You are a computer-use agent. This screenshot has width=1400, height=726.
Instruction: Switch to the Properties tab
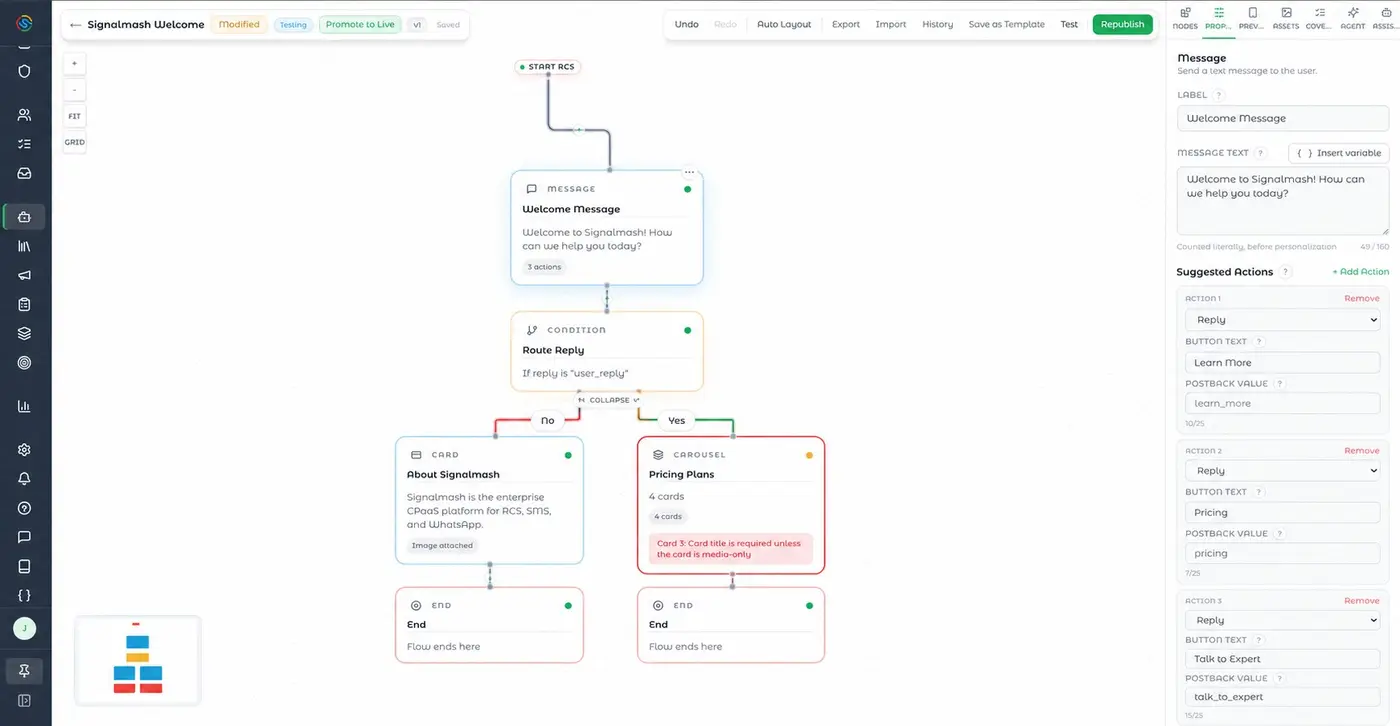[1219, 18]
